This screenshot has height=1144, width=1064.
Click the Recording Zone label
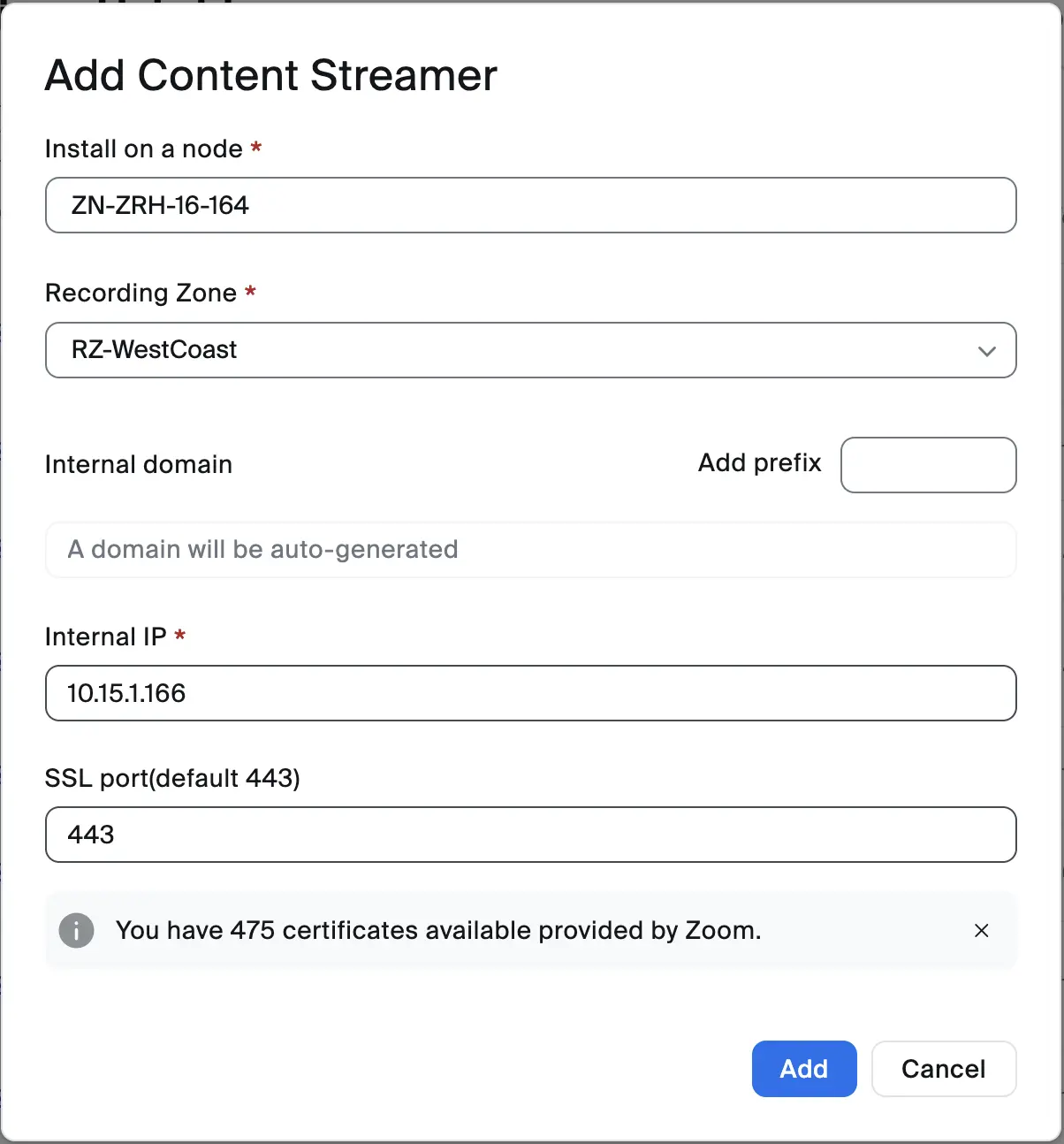(141, 293)
